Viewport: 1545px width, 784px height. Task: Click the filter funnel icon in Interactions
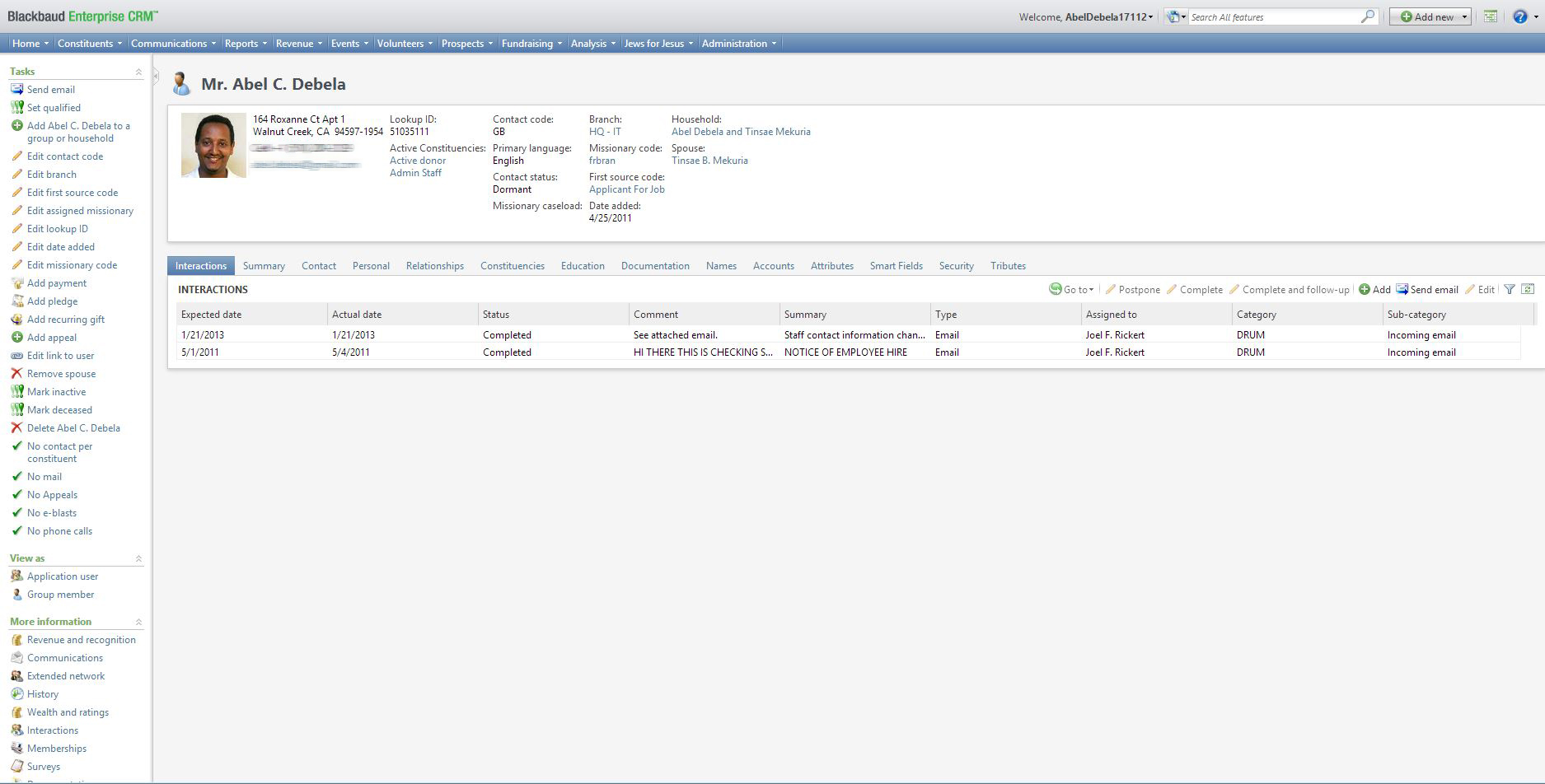pos(1510,289)
